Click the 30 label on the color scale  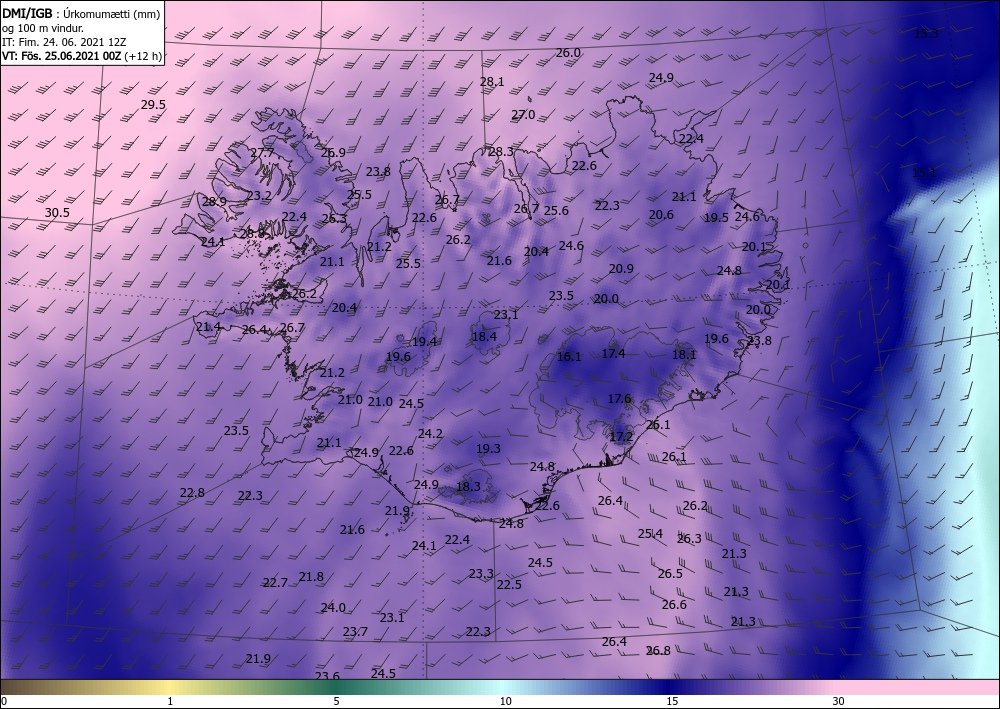click(x=839, y=702)
